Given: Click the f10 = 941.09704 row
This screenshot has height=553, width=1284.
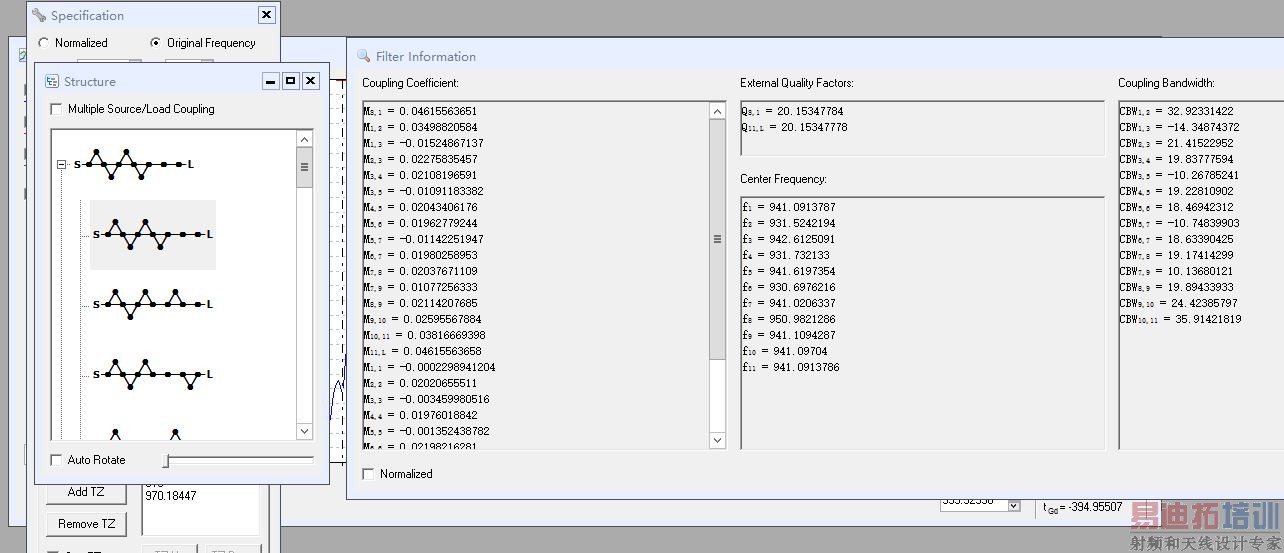Looking at the screenshot, I should click(784, 351).
